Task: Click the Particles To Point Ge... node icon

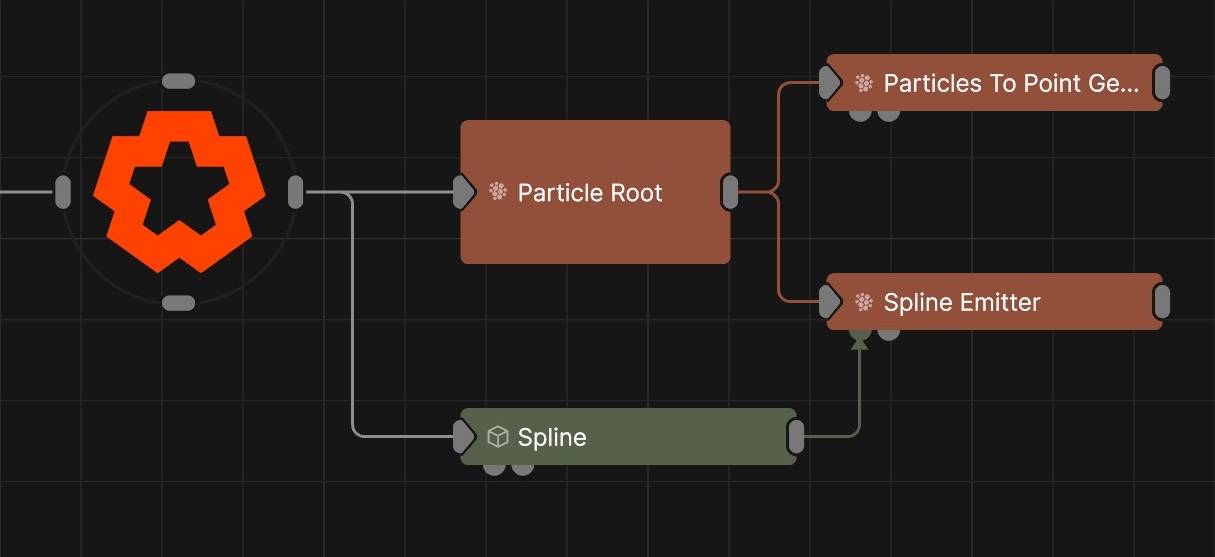Action: [x=864, y=83]
